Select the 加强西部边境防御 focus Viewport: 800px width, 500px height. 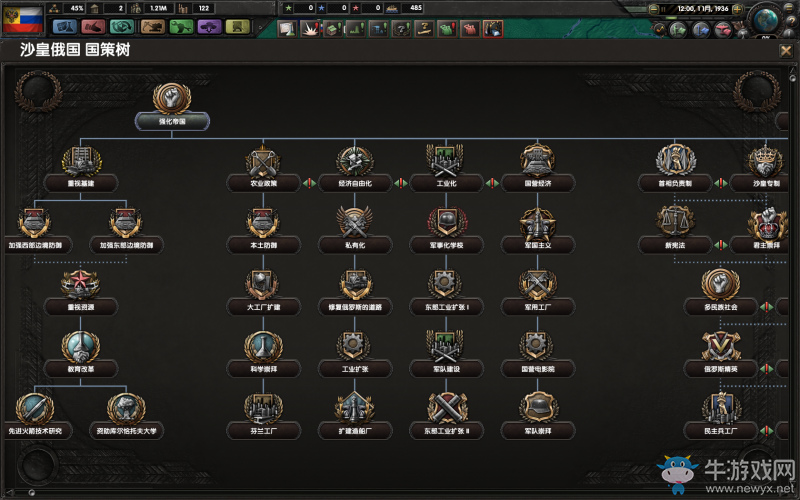pyautogui.click(x=35, y=245)
